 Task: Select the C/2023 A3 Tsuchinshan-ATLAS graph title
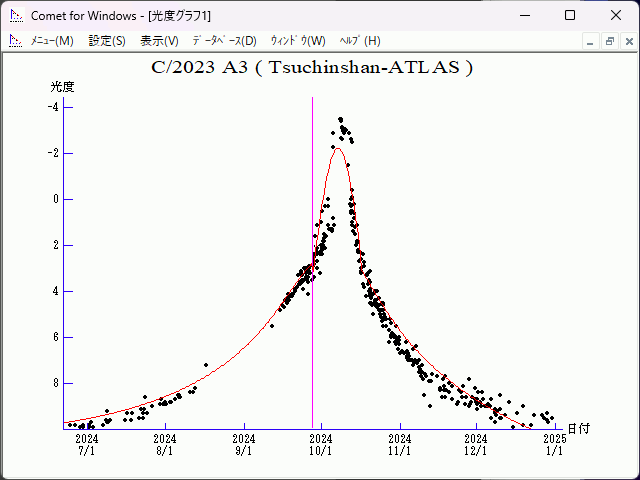click(312, 68)
